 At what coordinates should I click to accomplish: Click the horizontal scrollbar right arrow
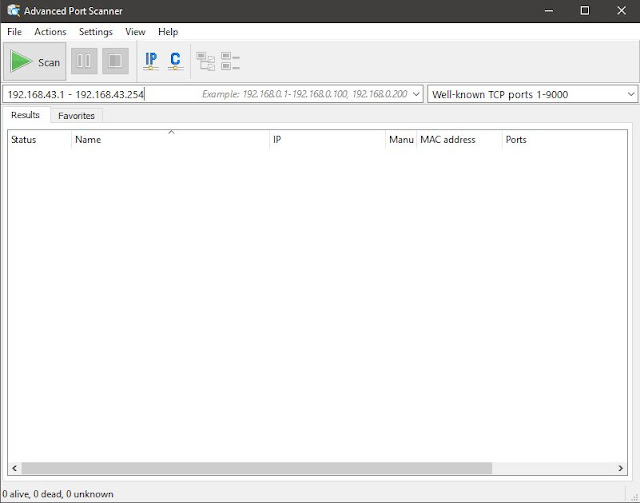pos(620,468)
